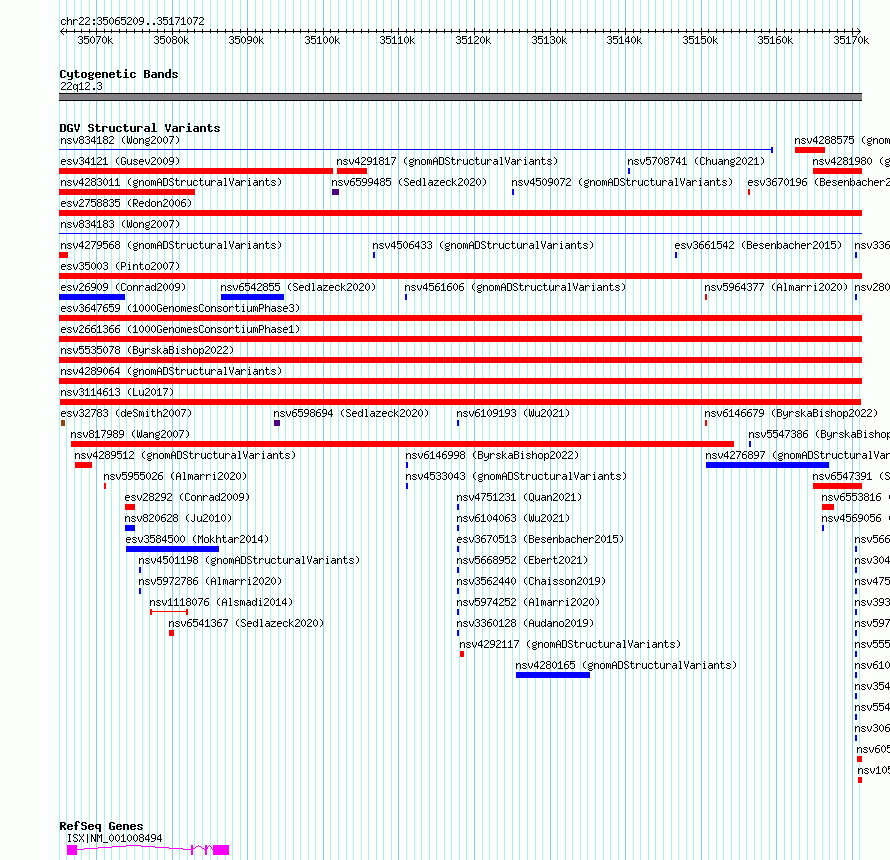Click nsv5964377 (Almarri2020) label
The width and height of the screenshot is (890, 860).
pos(776,287)
